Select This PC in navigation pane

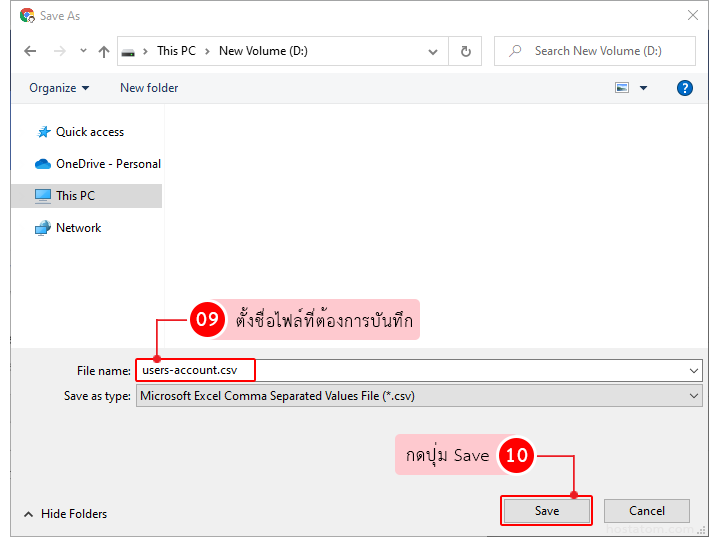(75, 196)
